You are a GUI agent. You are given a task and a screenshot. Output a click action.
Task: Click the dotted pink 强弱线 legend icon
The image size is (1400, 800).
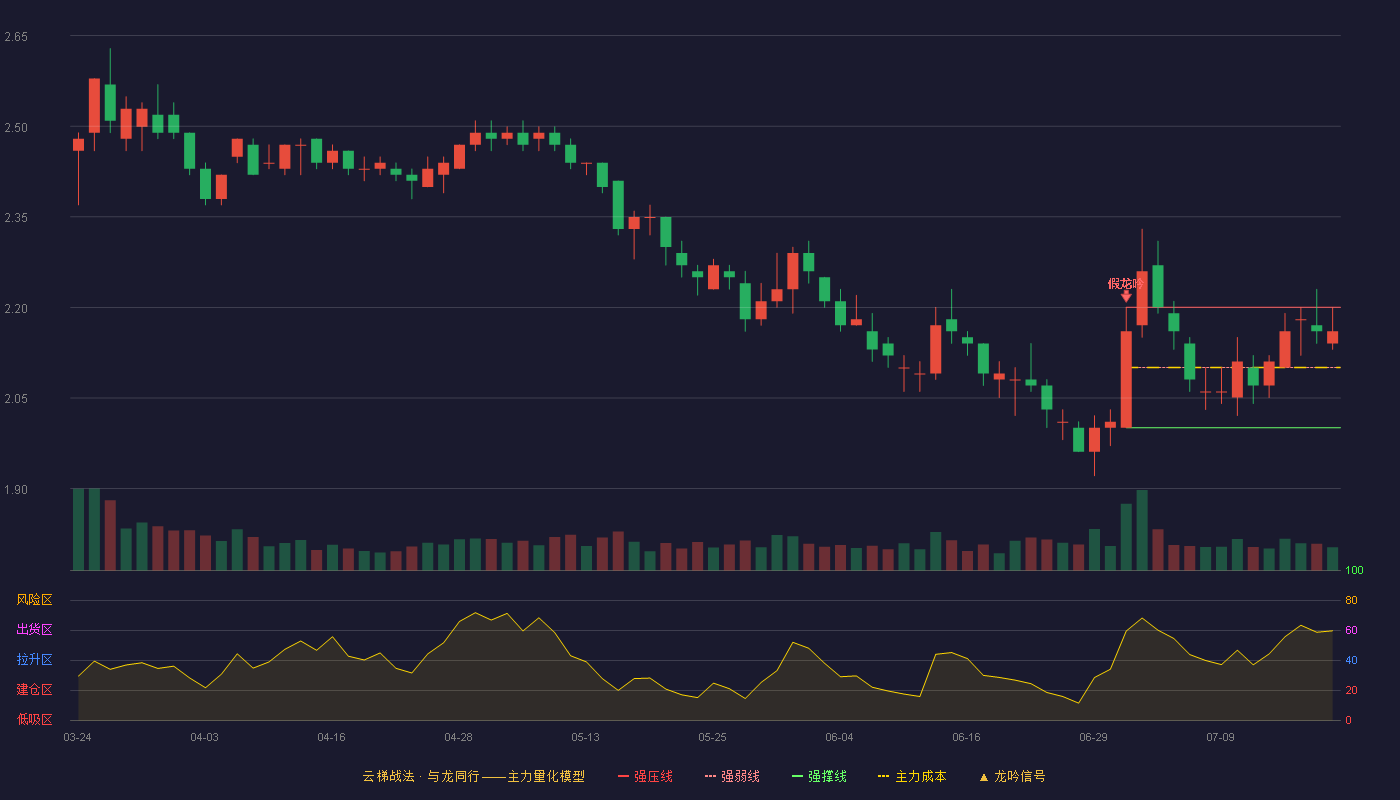[x=711, y=777]
